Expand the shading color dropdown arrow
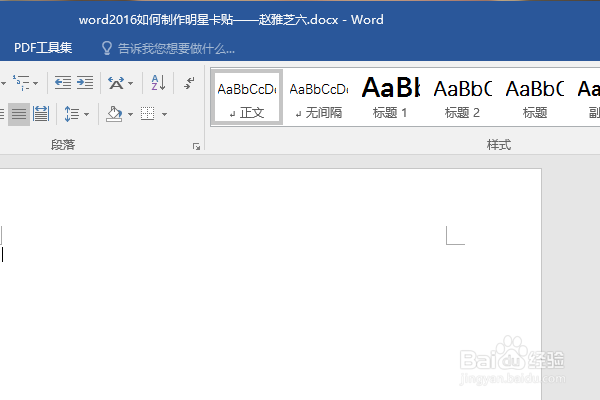 [x=130, y=114]
